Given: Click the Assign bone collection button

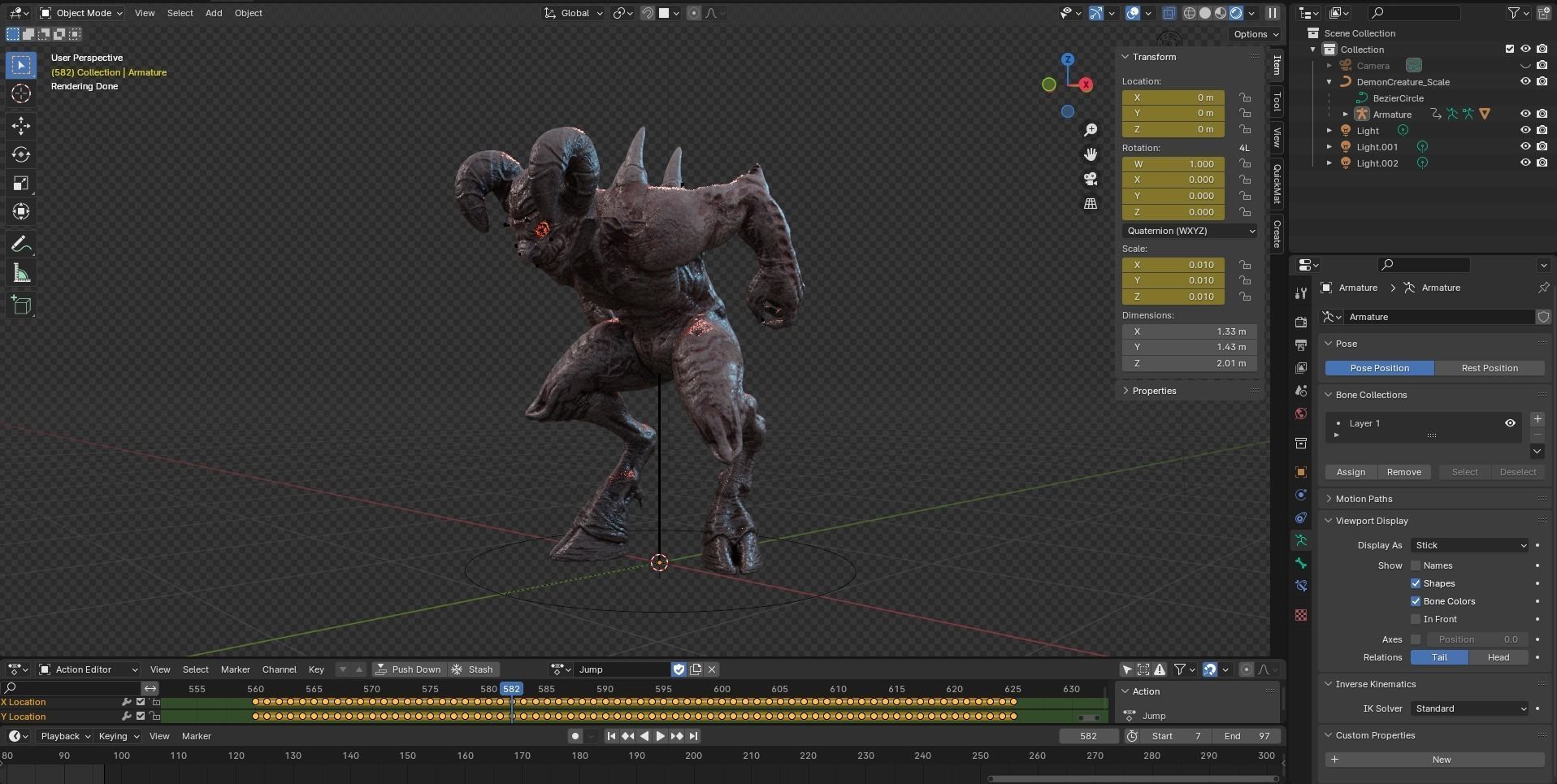Looking at the screenshot, I should click(x=1351, y=472).
